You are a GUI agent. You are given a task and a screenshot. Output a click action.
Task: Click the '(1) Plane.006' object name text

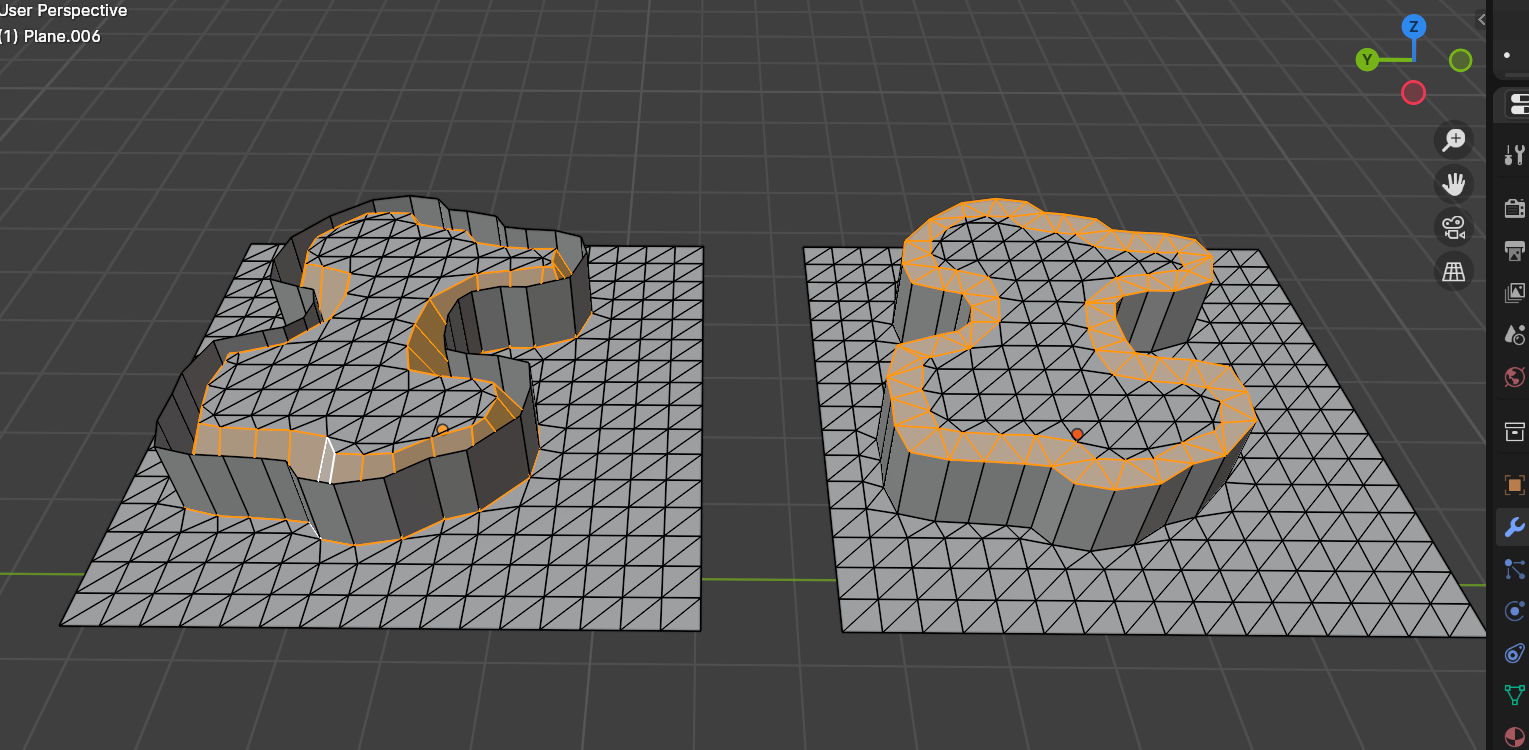50,37
